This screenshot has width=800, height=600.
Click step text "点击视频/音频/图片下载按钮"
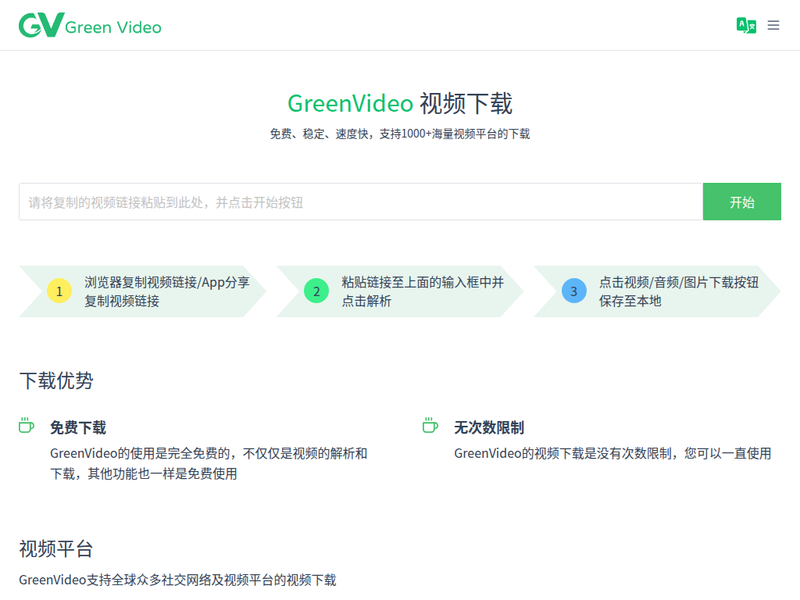pos(679,282)
